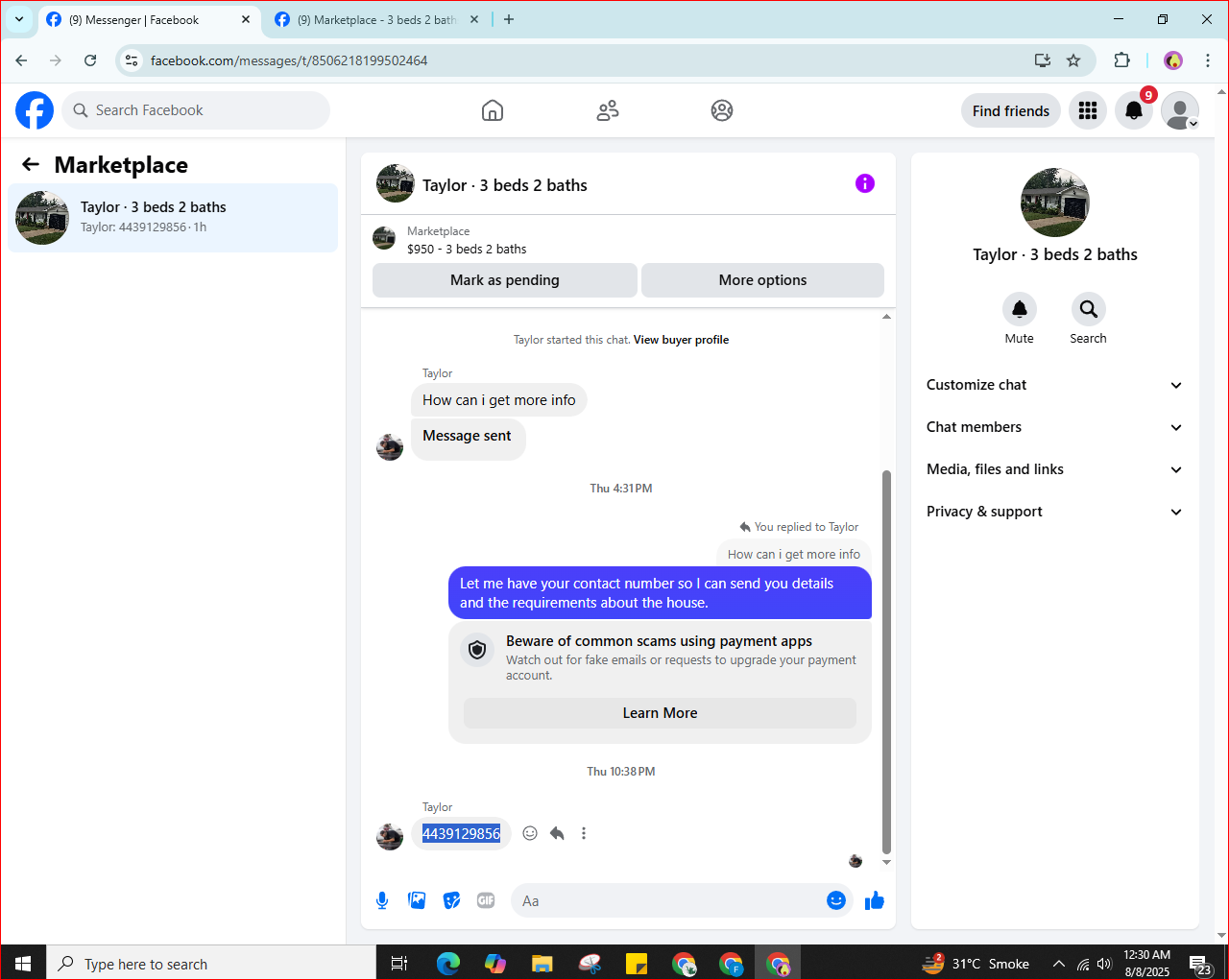
Task: Reload the page
Action: [90, 60]
